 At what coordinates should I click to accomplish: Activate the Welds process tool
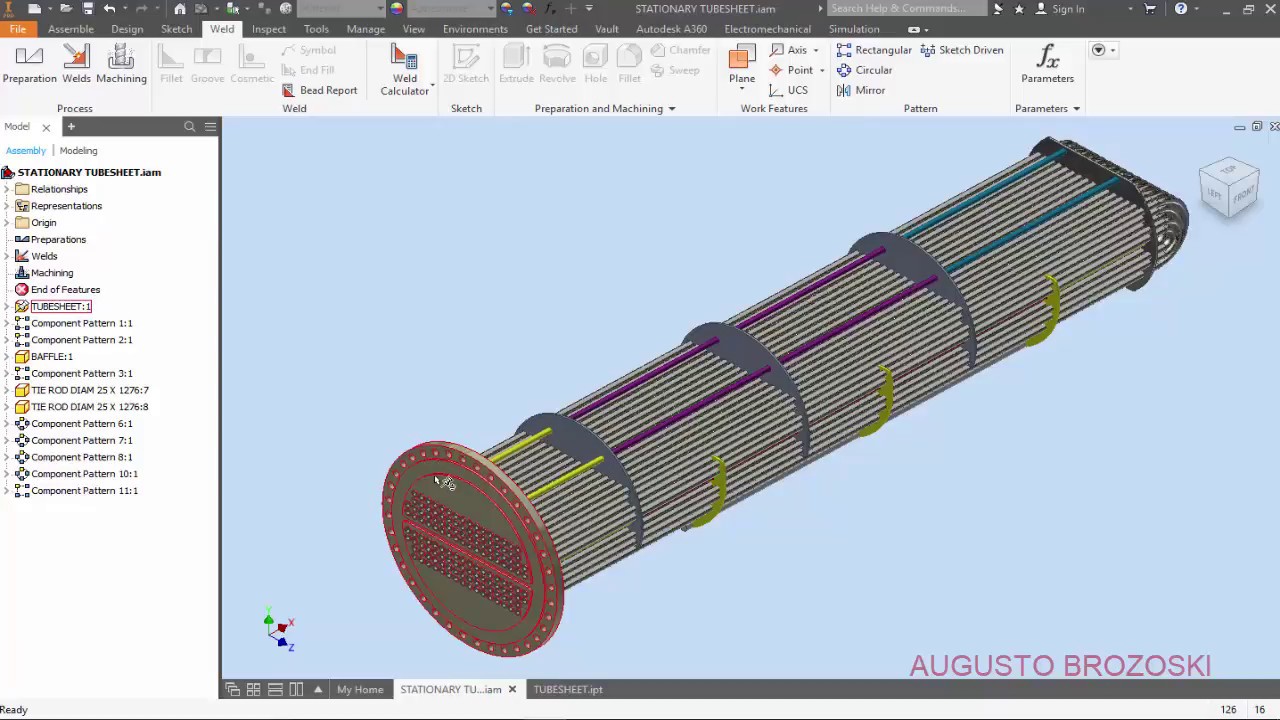(x=76, y=65)
